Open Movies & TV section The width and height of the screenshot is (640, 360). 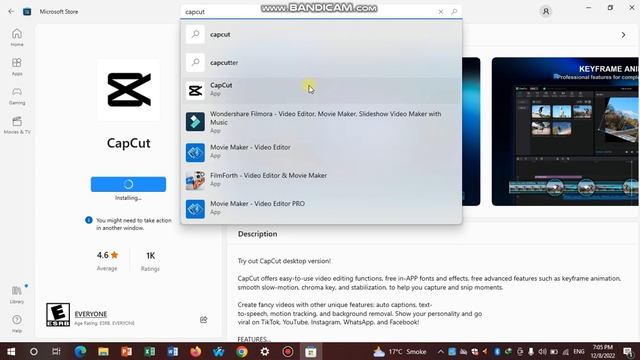coord(17,125)
